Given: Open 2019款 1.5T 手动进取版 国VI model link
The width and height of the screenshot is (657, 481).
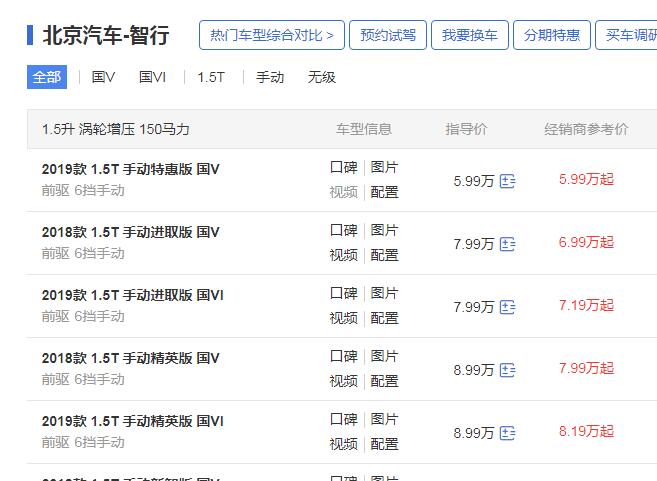Looking at the screenshot, I should tap(132, 295).
